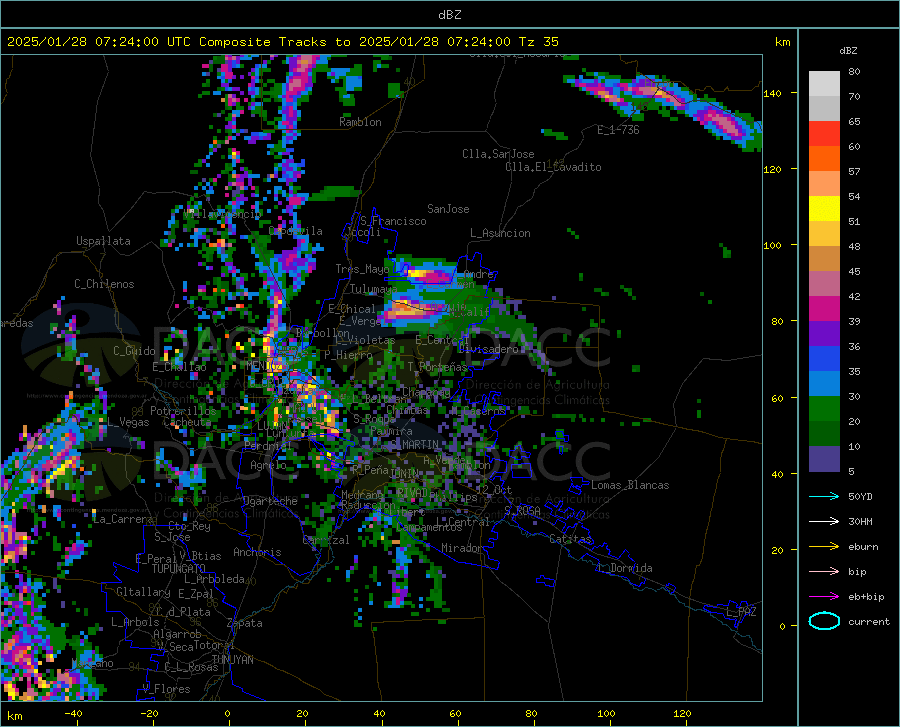
Task: Click the dBZ title at the top
Action: coord(449,15)
